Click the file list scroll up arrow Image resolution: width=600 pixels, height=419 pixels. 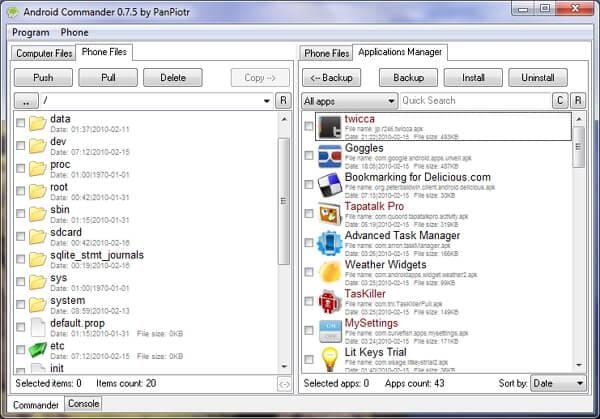click(x=284, y=120)
